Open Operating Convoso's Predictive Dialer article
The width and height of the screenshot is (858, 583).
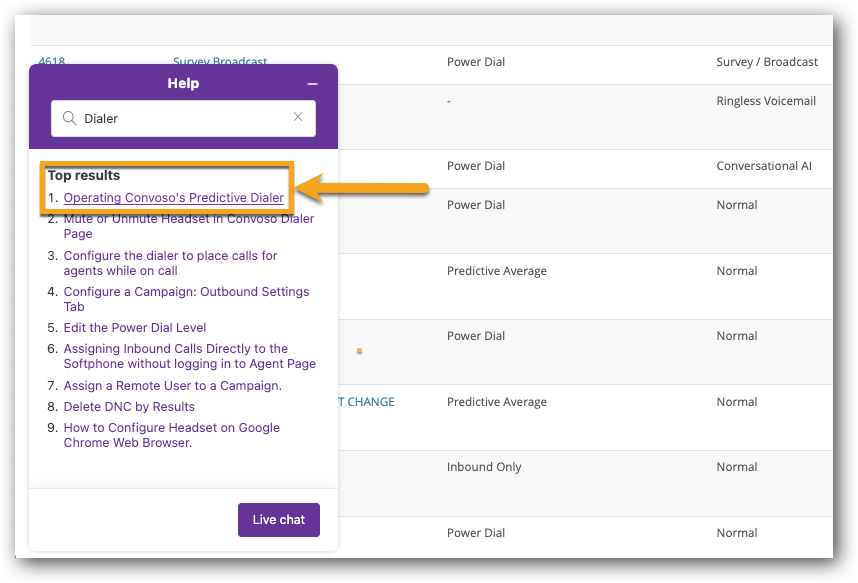coord(173,198)
